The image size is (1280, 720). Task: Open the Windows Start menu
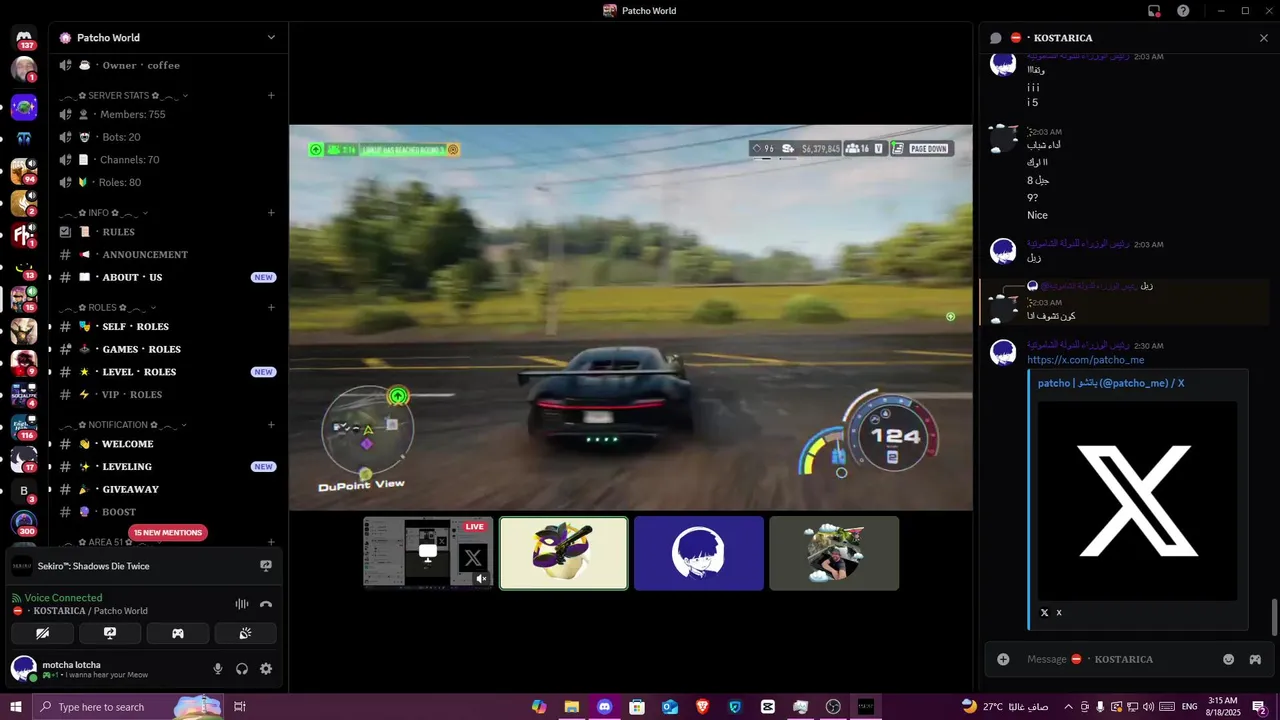tap(14, 707)
